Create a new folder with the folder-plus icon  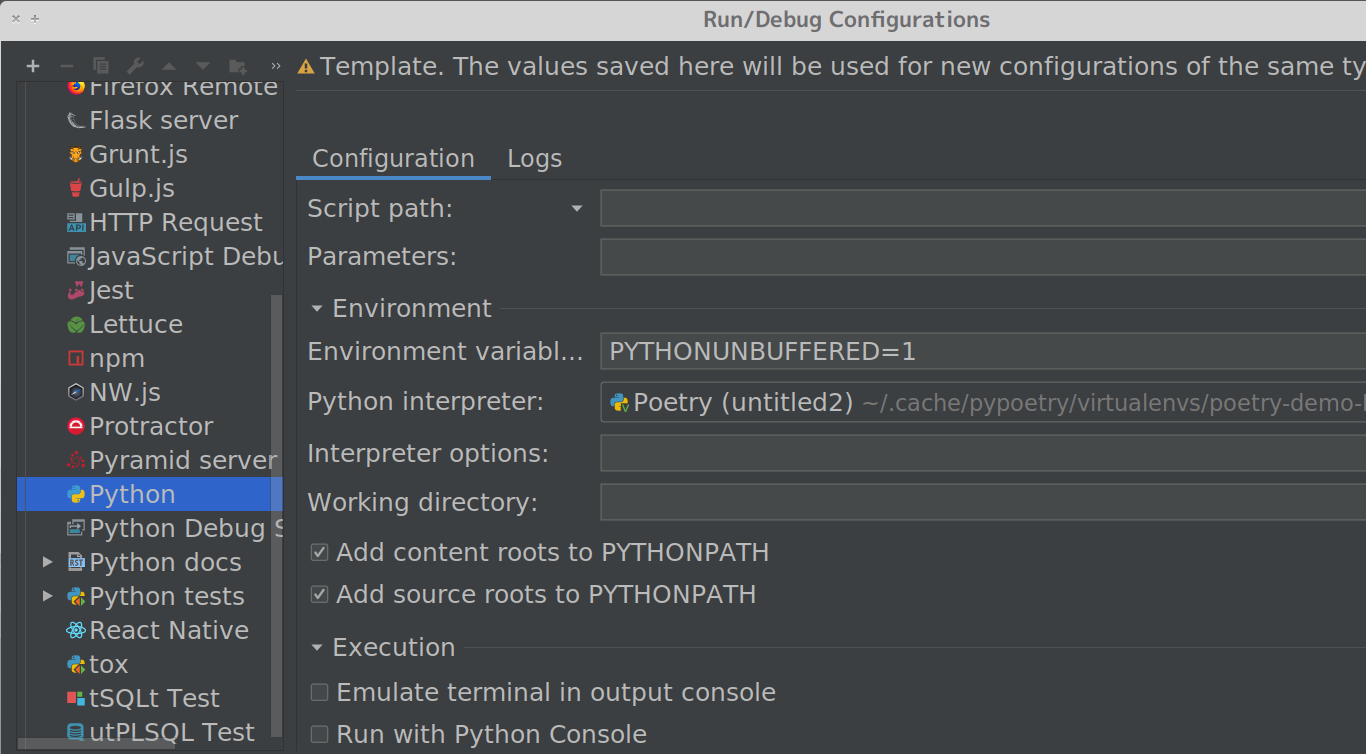pos(238,66)
